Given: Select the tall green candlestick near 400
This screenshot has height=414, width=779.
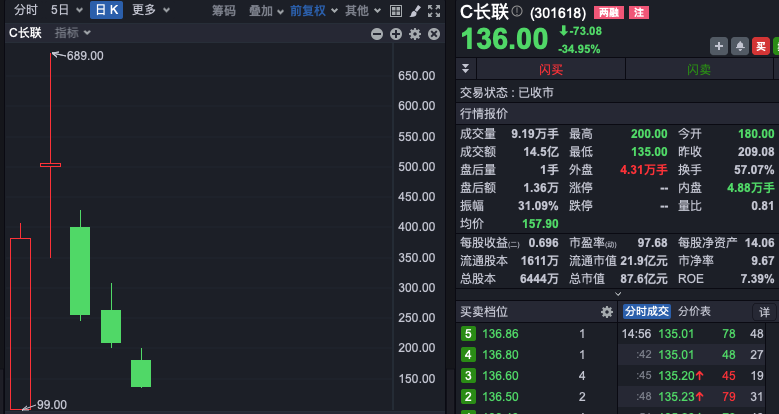Looking at the screenshot, I should 80,271.
